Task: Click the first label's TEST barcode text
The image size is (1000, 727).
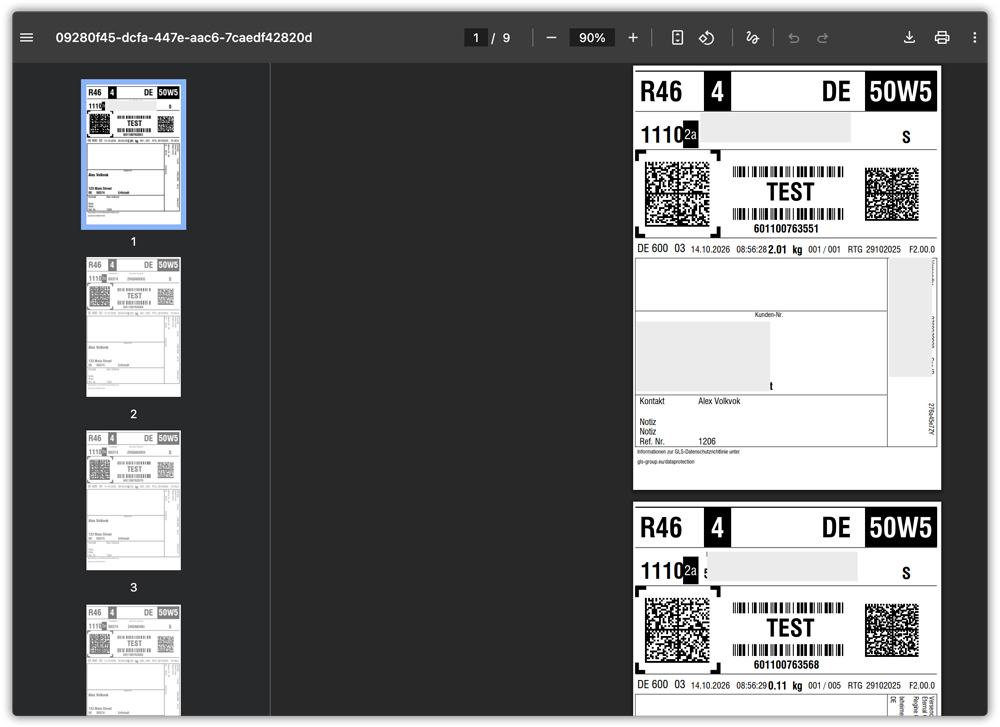Action: coord(790,192)
